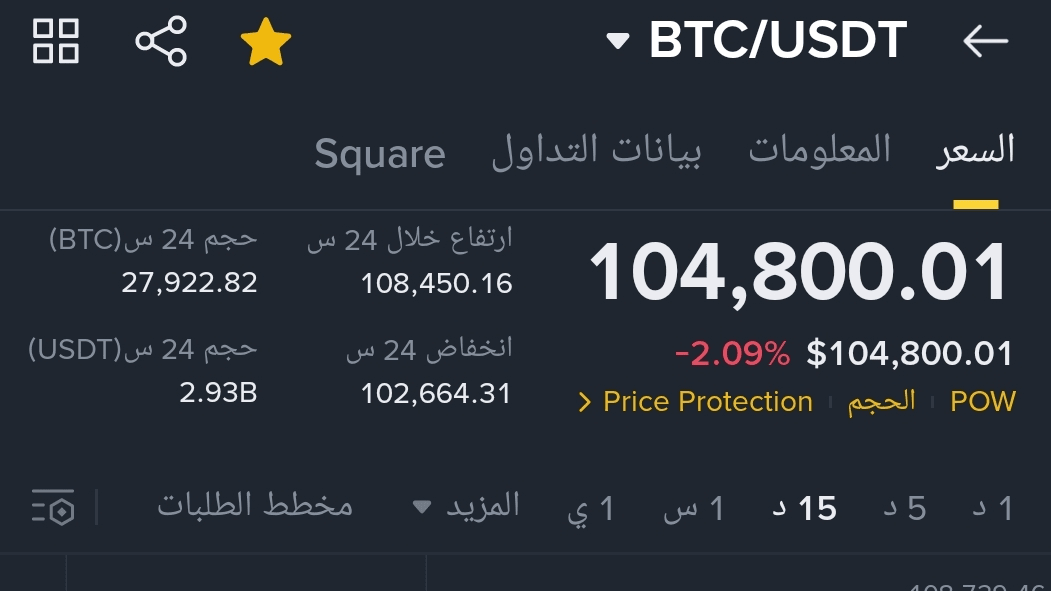Viewport: 1051px width, 591px height.
Task: Tap the share icon
Action: [x=161, y=42]
